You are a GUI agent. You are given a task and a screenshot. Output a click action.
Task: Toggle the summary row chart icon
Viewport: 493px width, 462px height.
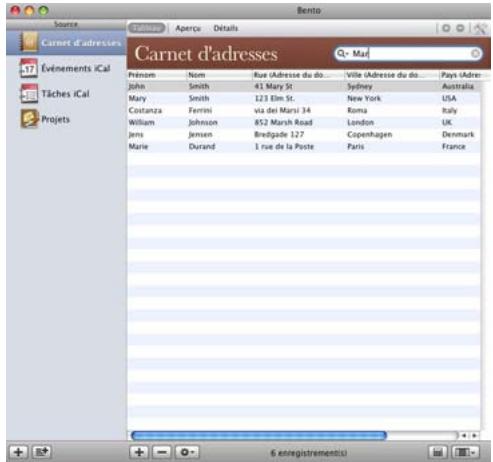pos(438,452)
